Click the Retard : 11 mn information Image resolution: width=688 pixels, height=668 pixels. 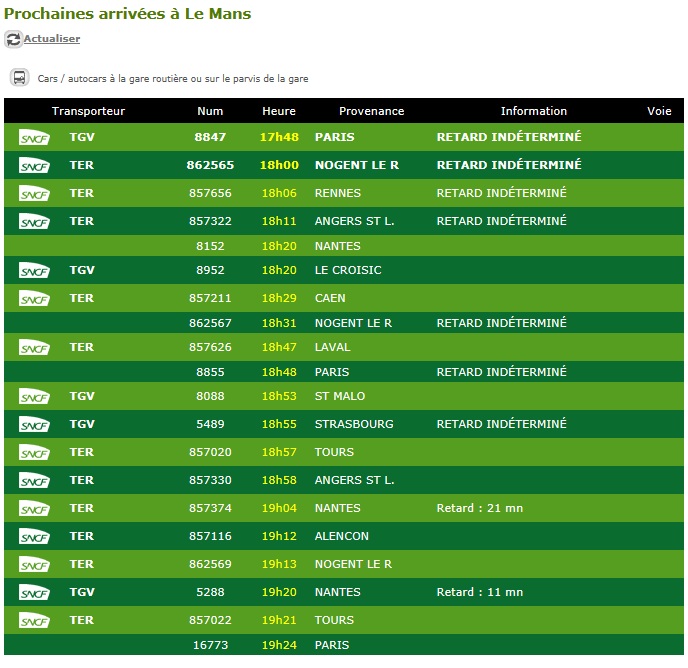pyautogui.click(x=480, y=592)
